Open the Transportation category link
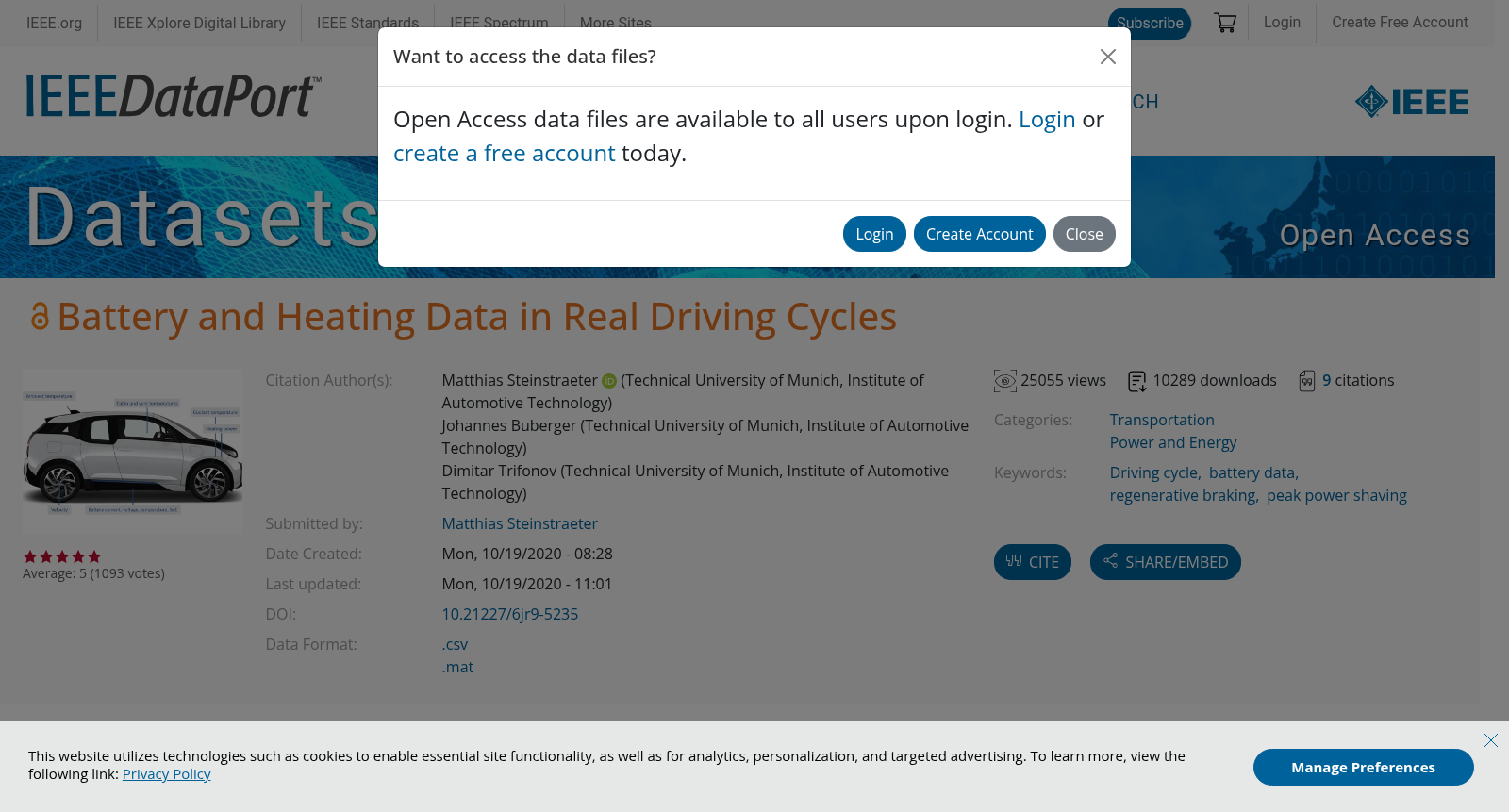Image resolution: width=1509 pixels, height=812 pixels. point(1162,420)
